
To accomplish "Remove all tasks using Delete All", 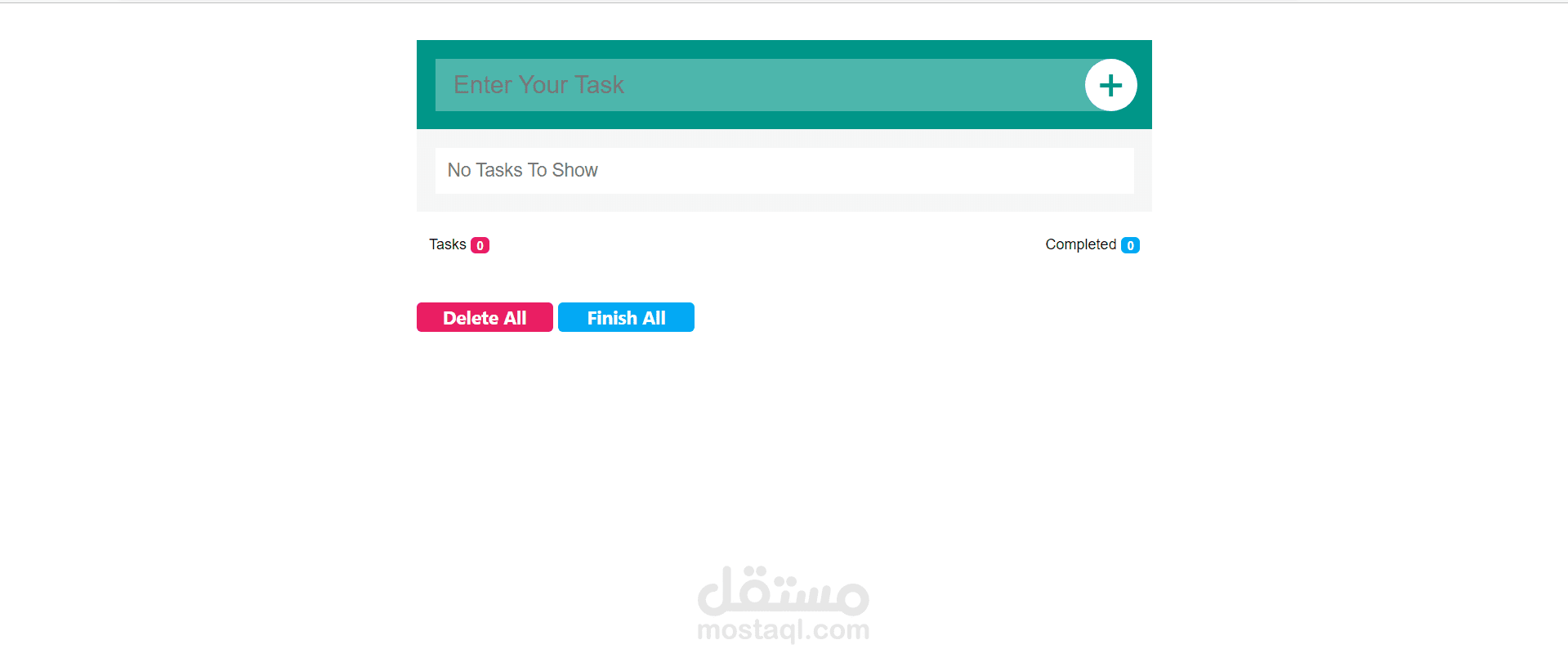I will coord(485,317).
